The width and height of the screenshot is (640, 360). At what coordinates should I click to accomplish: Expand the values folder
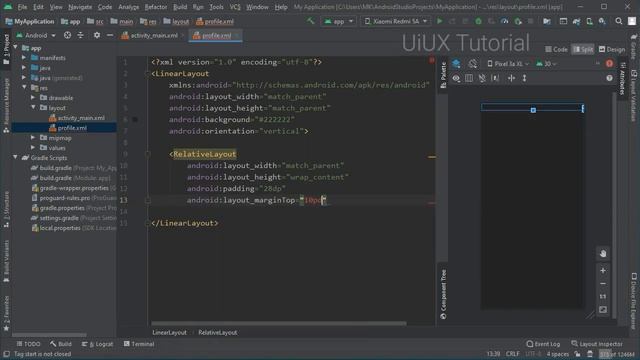[x=33, y=148]
